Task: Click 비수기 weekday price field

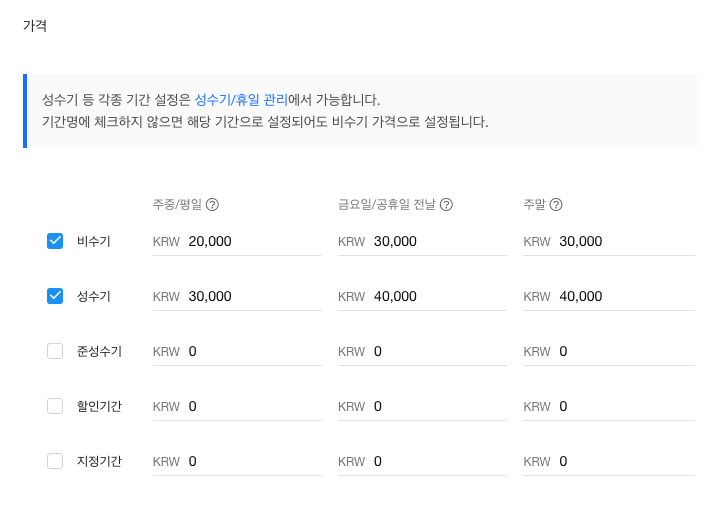Action: point(250,241)
